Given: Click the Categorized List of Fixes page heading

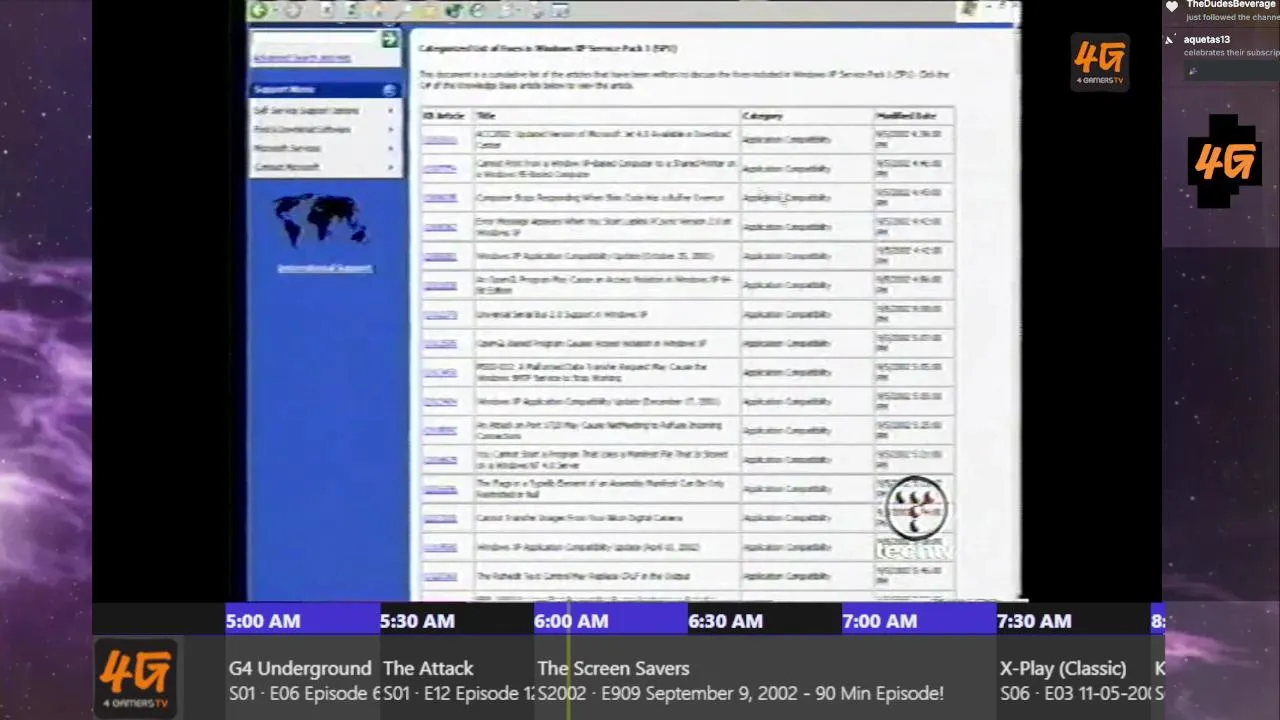Looking at the screenshot, I should click(548, 48).
